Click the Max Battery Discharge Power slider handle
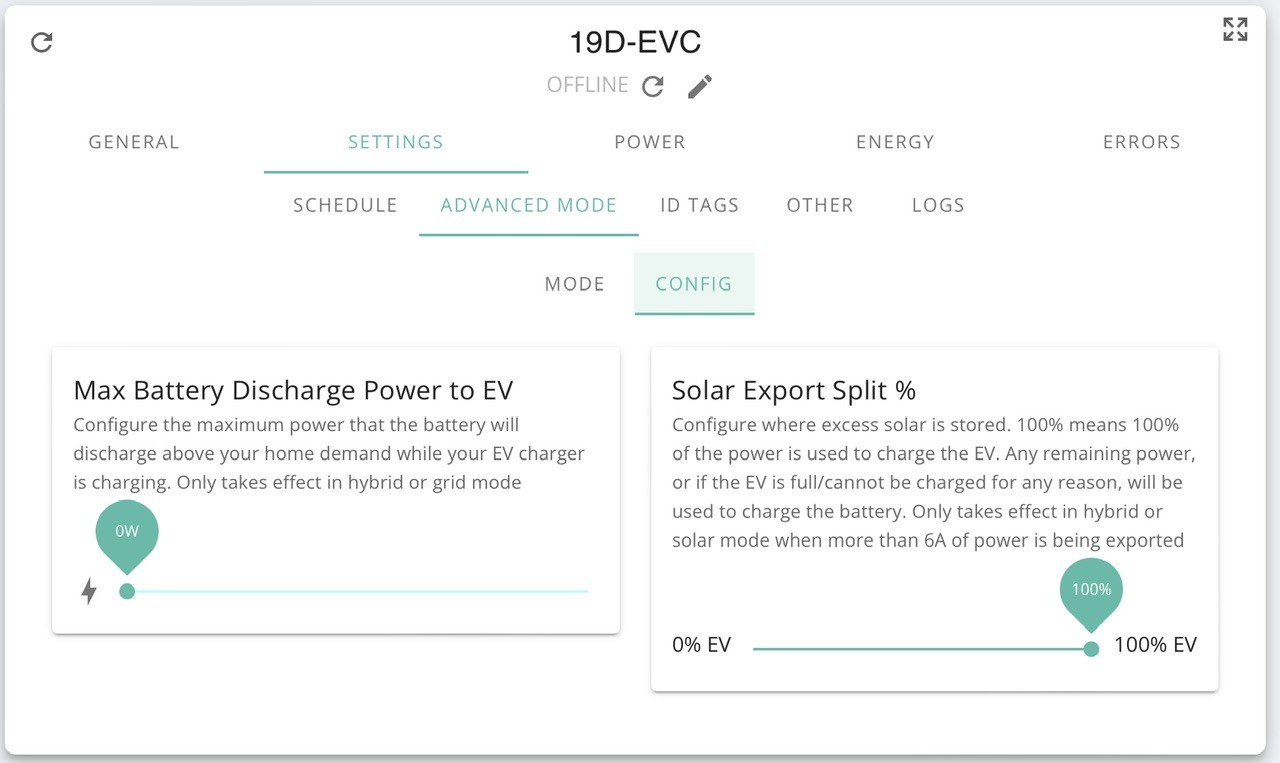Viewport: 1280px width, 763px height. tap(127, 591)
